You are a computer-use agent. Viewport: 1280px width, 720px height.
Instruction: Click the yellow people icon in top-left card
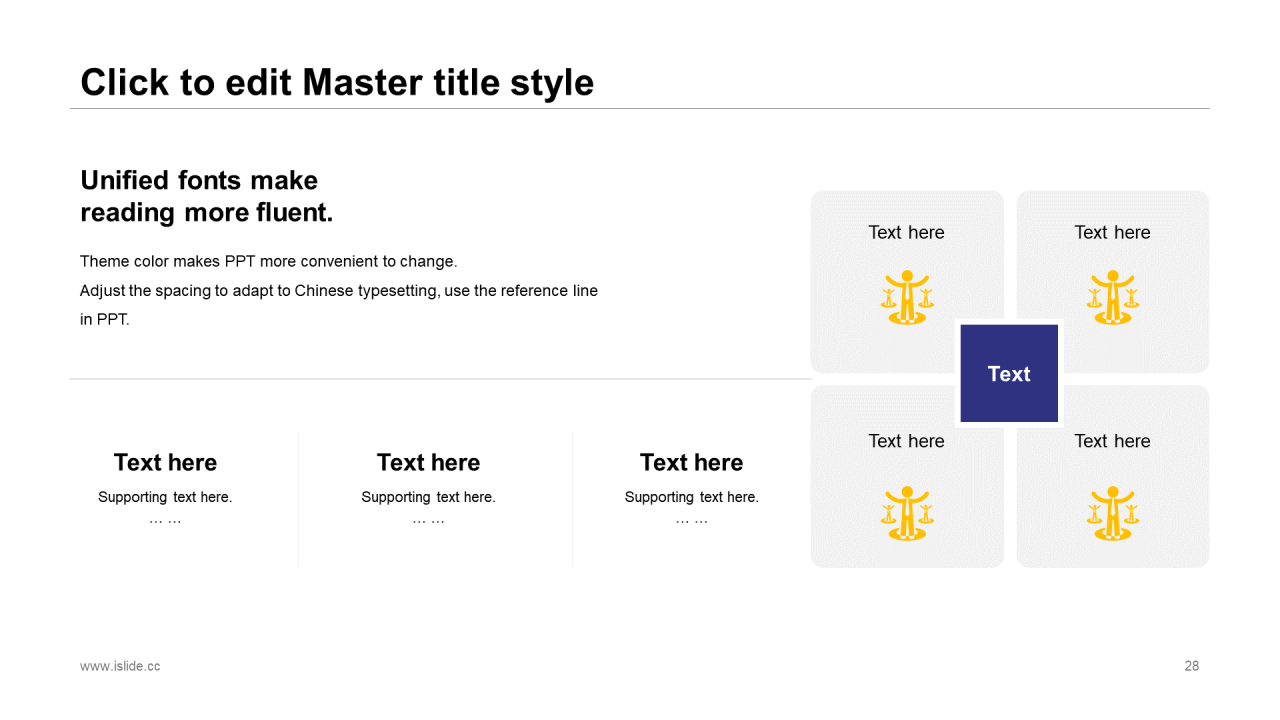907,297
